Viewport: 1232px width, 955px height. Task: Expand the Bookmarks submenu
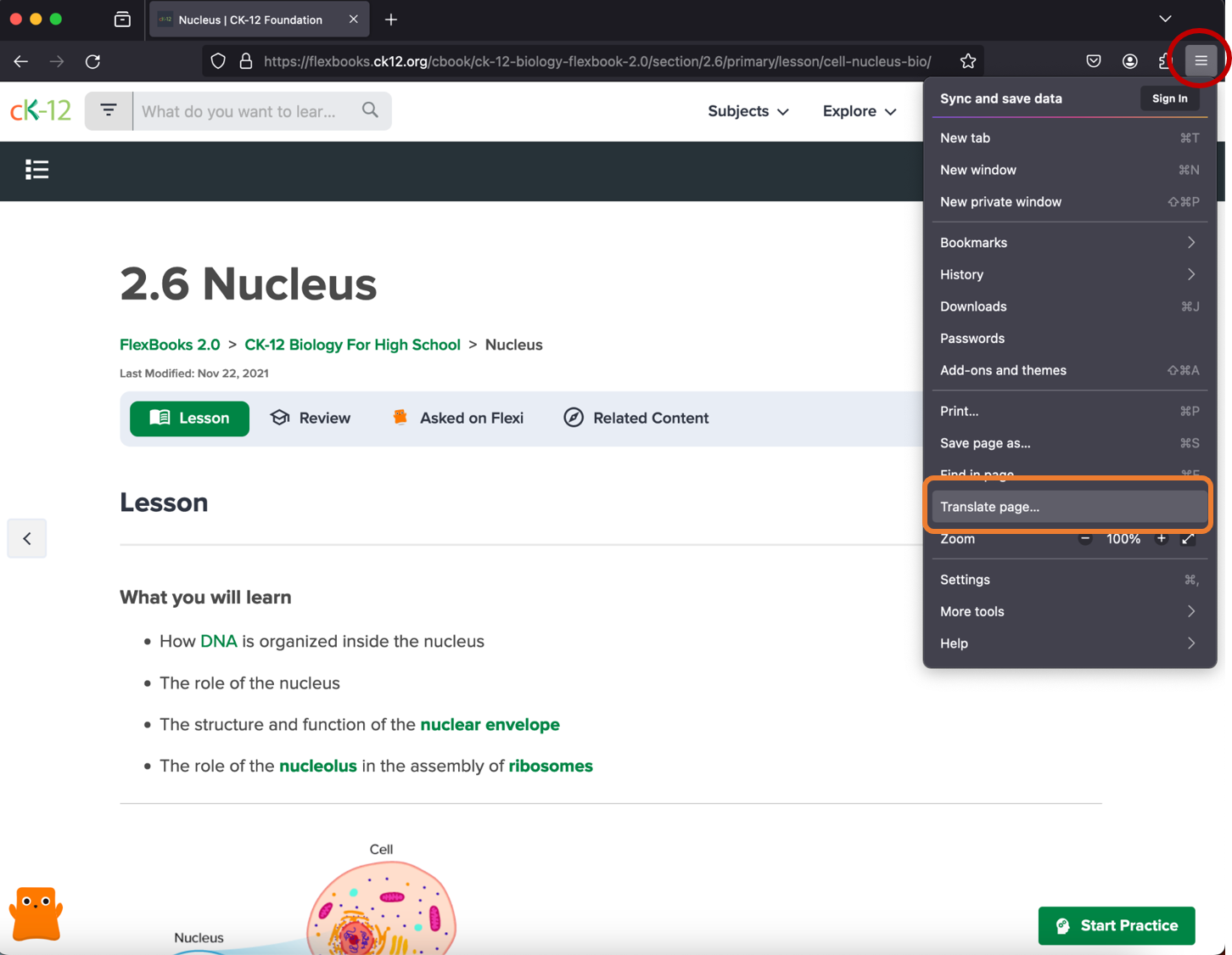pos(1069,243)
